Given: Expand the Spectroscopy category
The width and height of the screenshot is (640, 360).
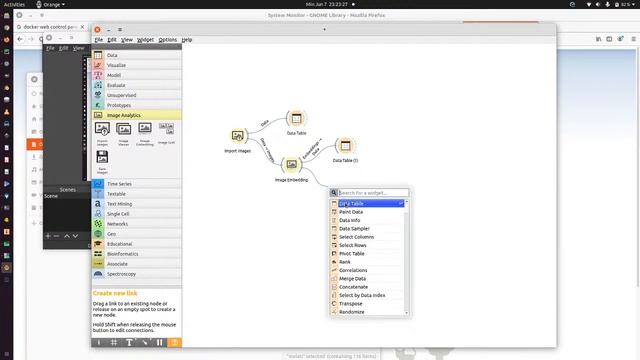Looking at the screenshot, I should [137, 274].
